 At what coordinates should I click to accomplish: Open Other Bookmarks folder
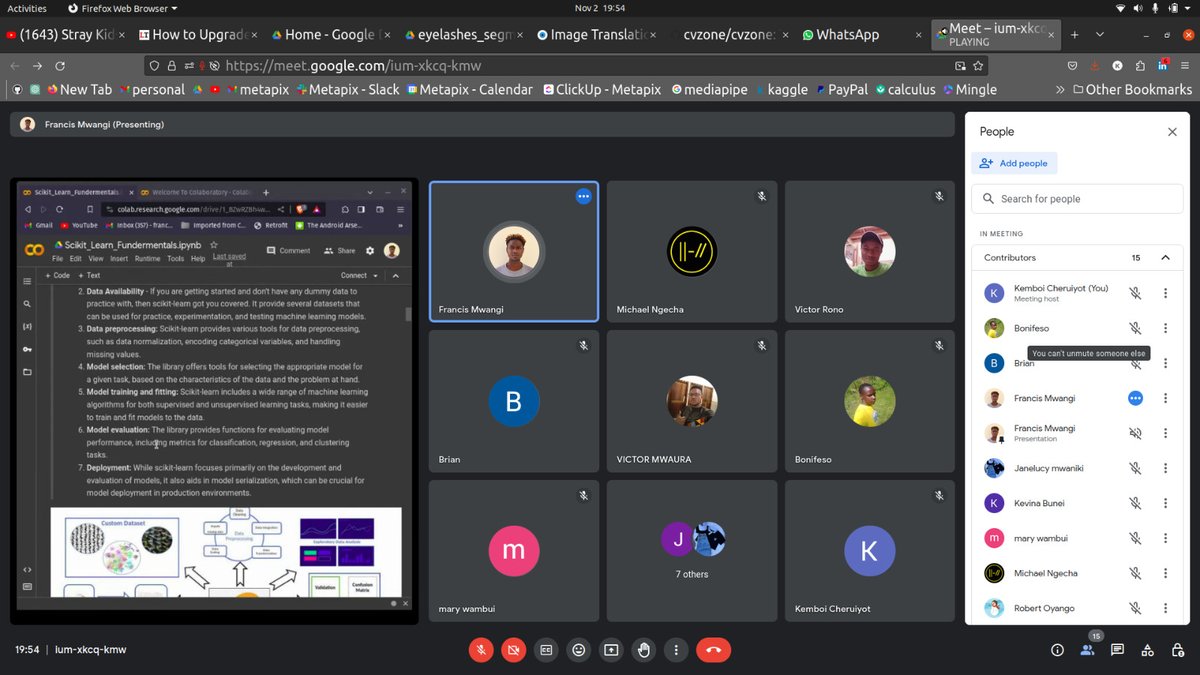pyautogui.click(x=1132, y=89)
